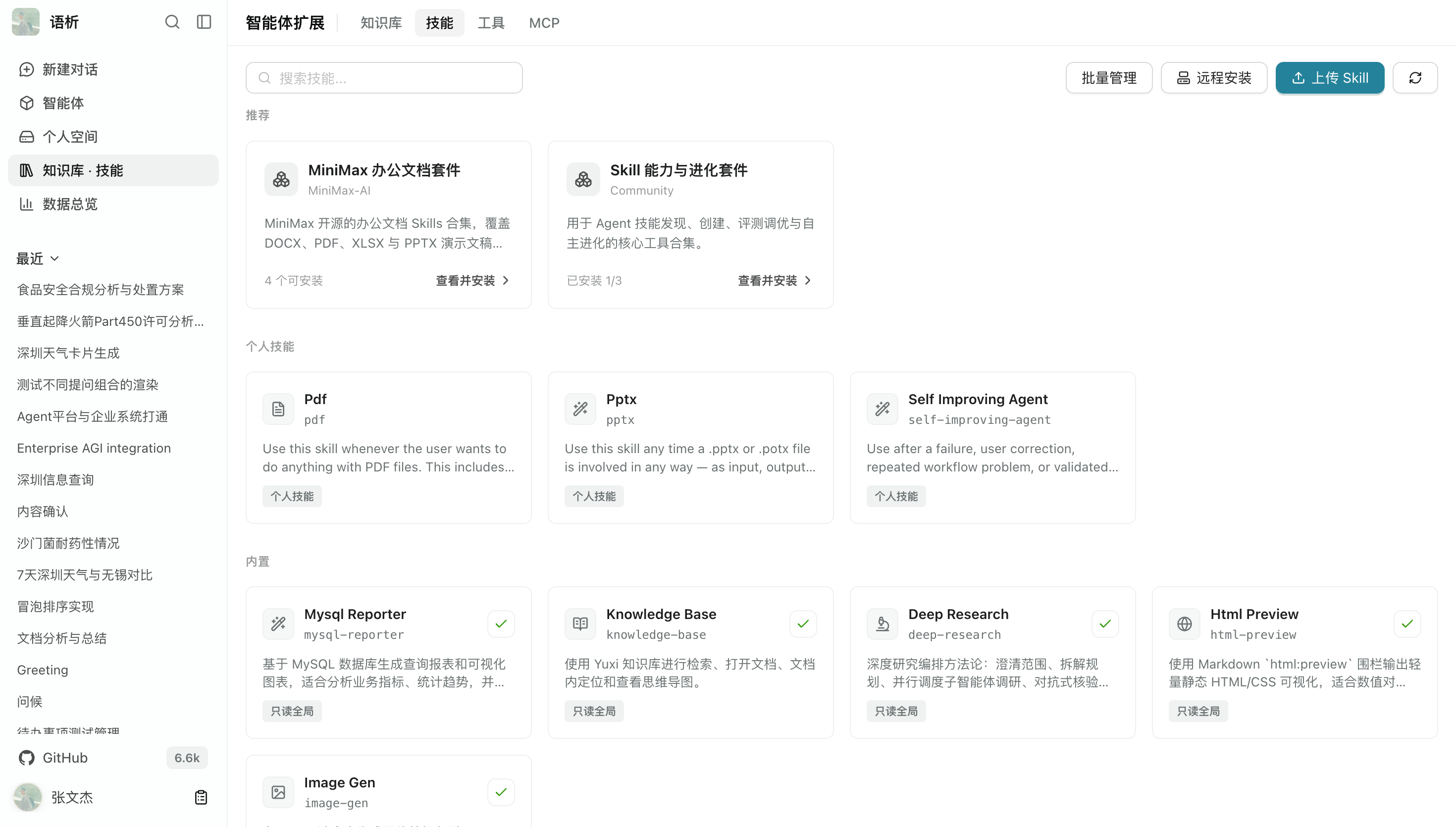Open the Image Gen card title

[x=340, y=782]
